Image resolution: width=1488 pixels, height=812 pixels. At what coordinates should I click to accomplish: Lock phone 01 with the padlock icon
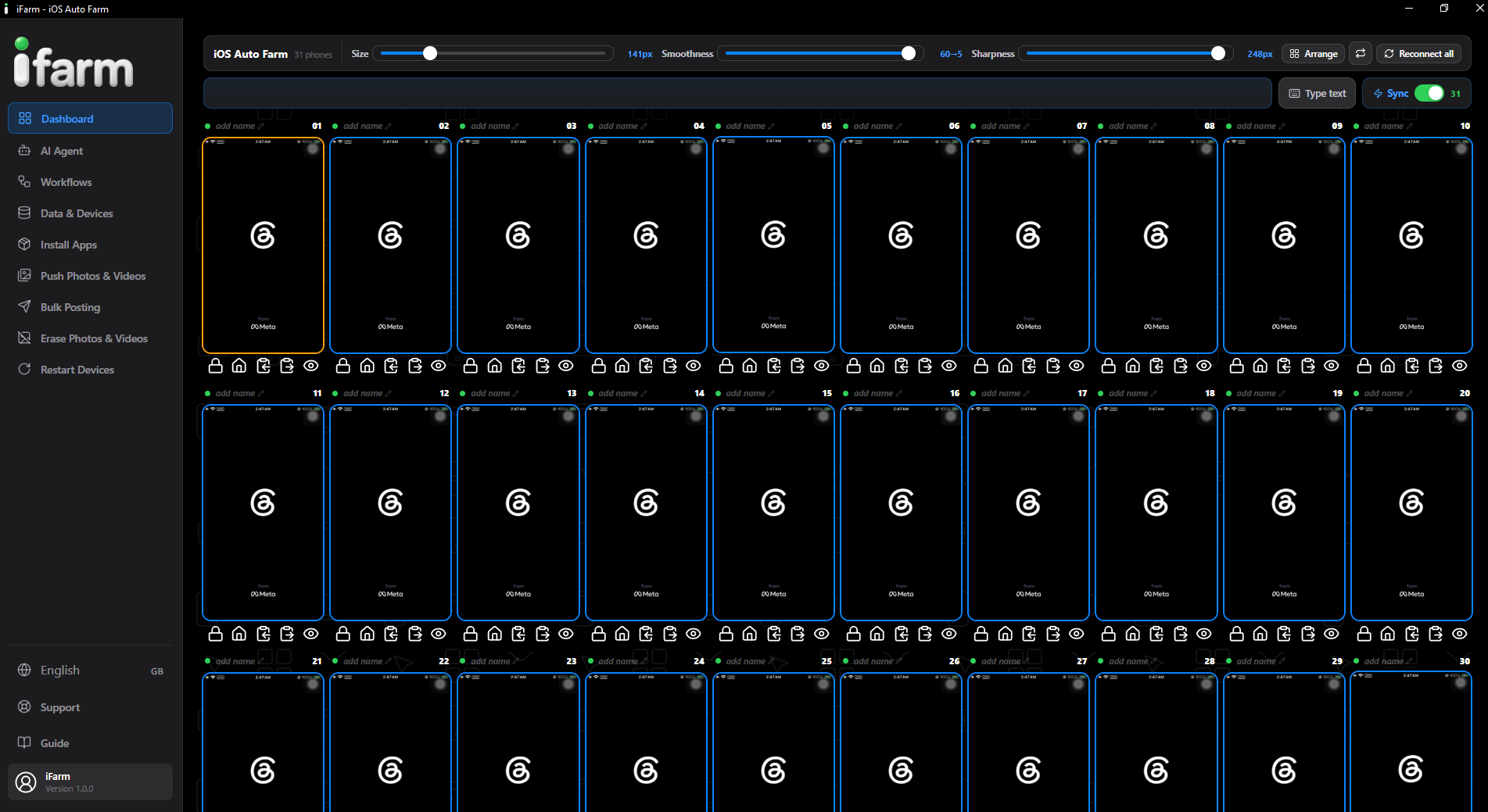click(216, 366)
